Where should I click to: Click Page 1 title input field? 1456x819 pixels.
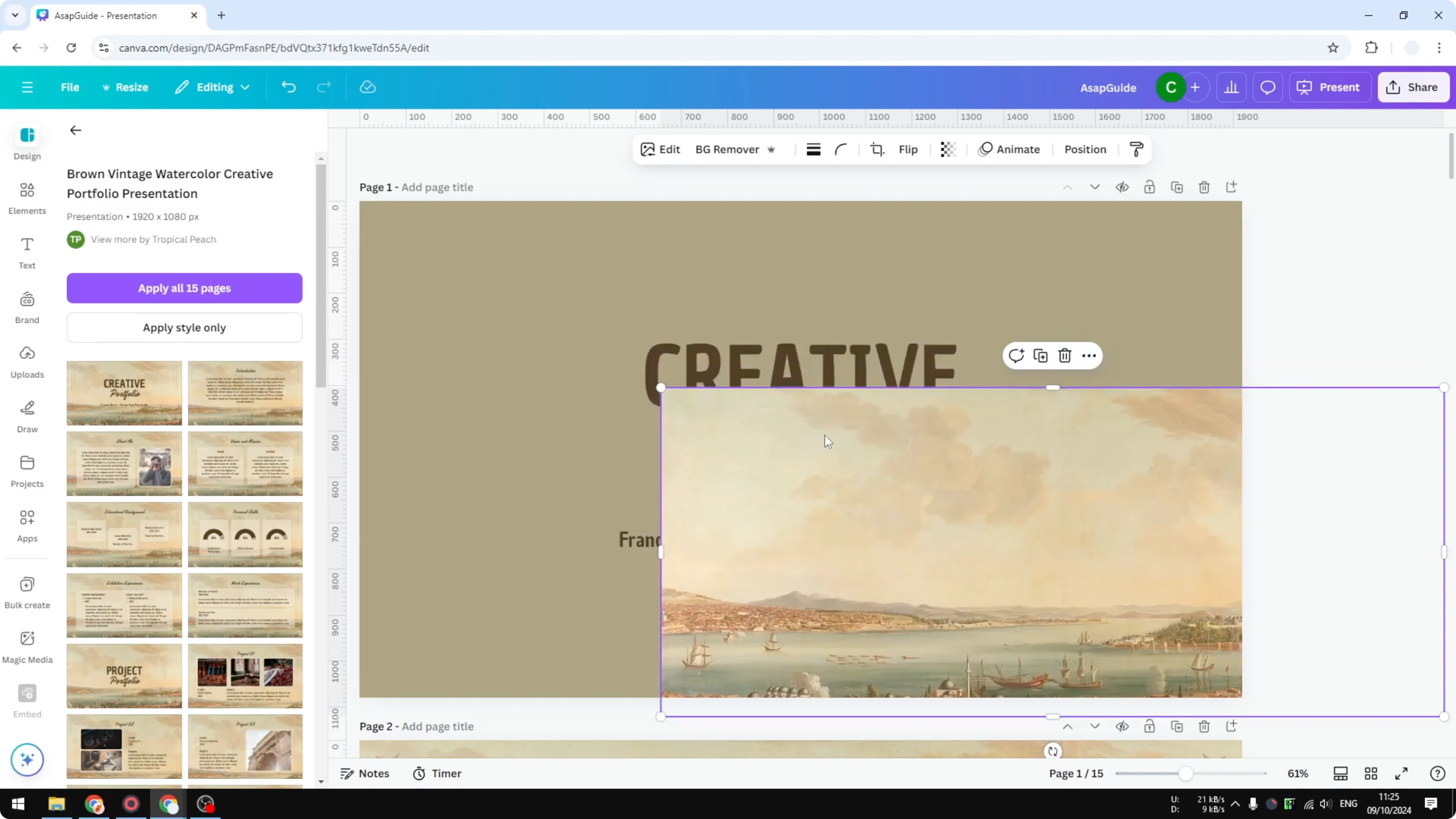[x=438, y=187]
